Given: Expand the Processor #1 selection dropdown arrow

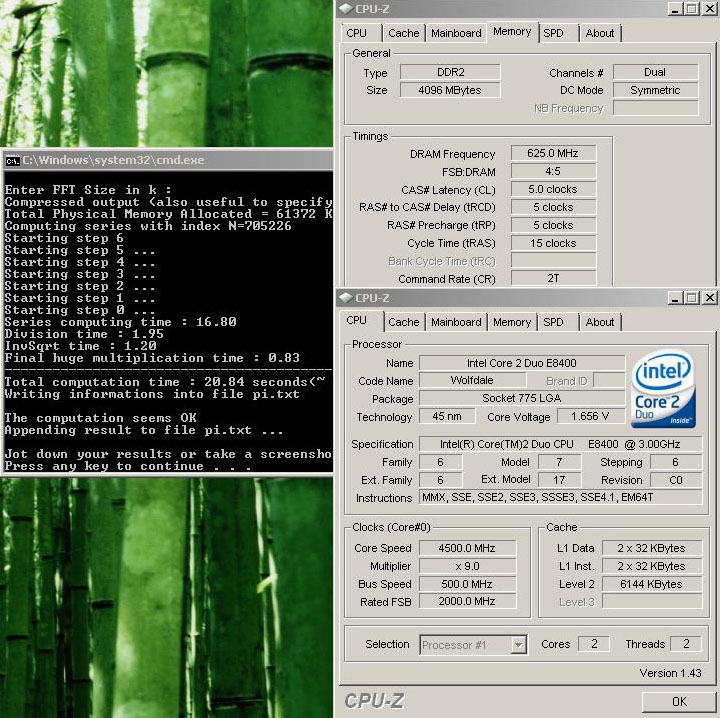Looking at the screenshot, I should [x=519, y=645].
